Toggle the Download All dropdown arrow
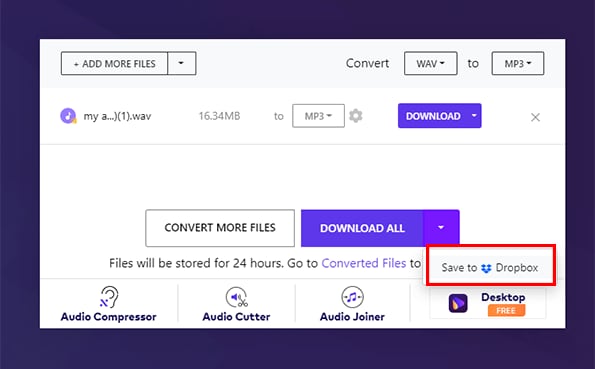595x369 pixels. 441,228
